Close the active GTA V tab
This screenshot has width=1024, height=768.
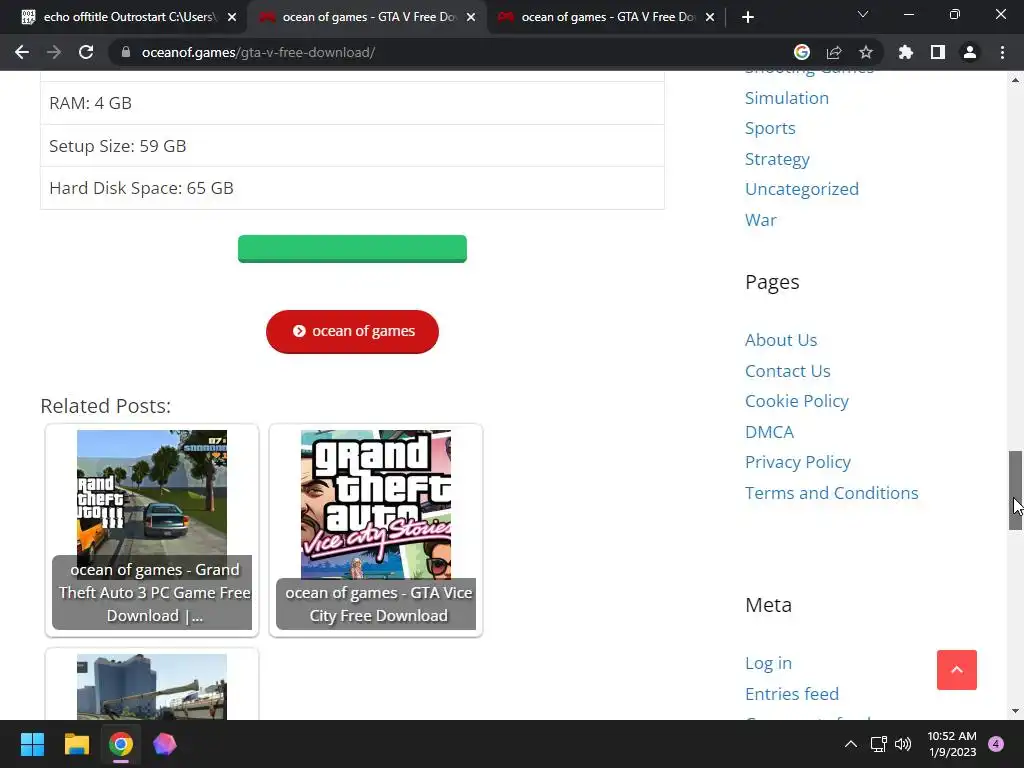tap(471, 17)
